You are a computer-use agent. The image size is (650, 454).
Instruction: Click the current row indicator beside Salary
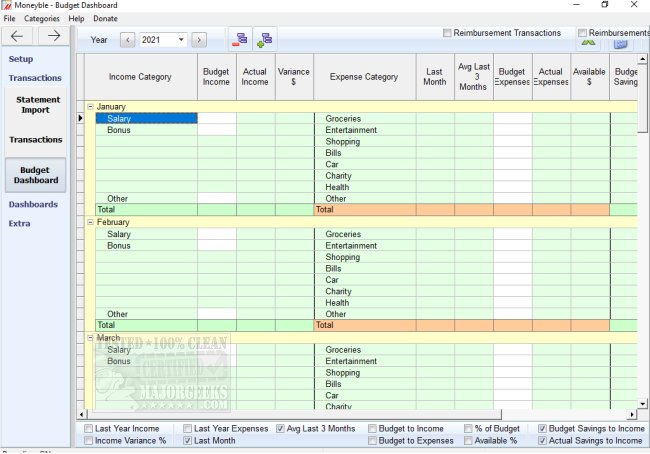pyautogui.click(x=80, y=118)
